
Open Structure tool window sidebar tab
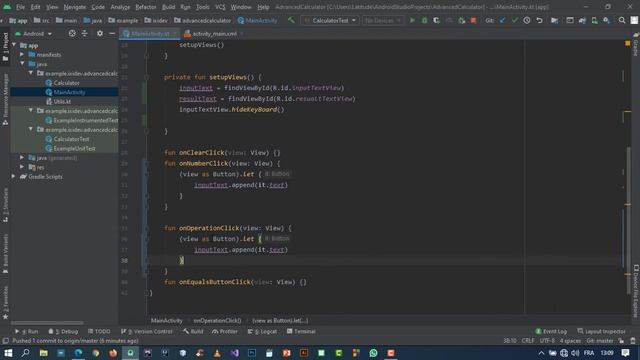point(5,205)
